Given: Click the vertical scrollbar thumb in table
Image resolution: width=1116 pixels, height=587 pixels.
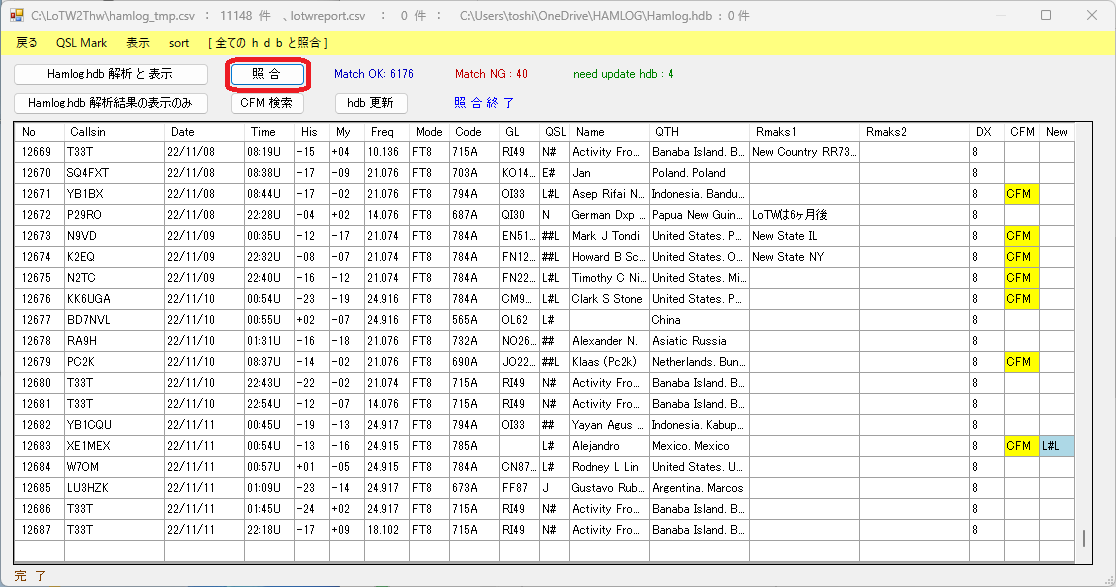Looking at the screenshot, I should coord(1083,539).
